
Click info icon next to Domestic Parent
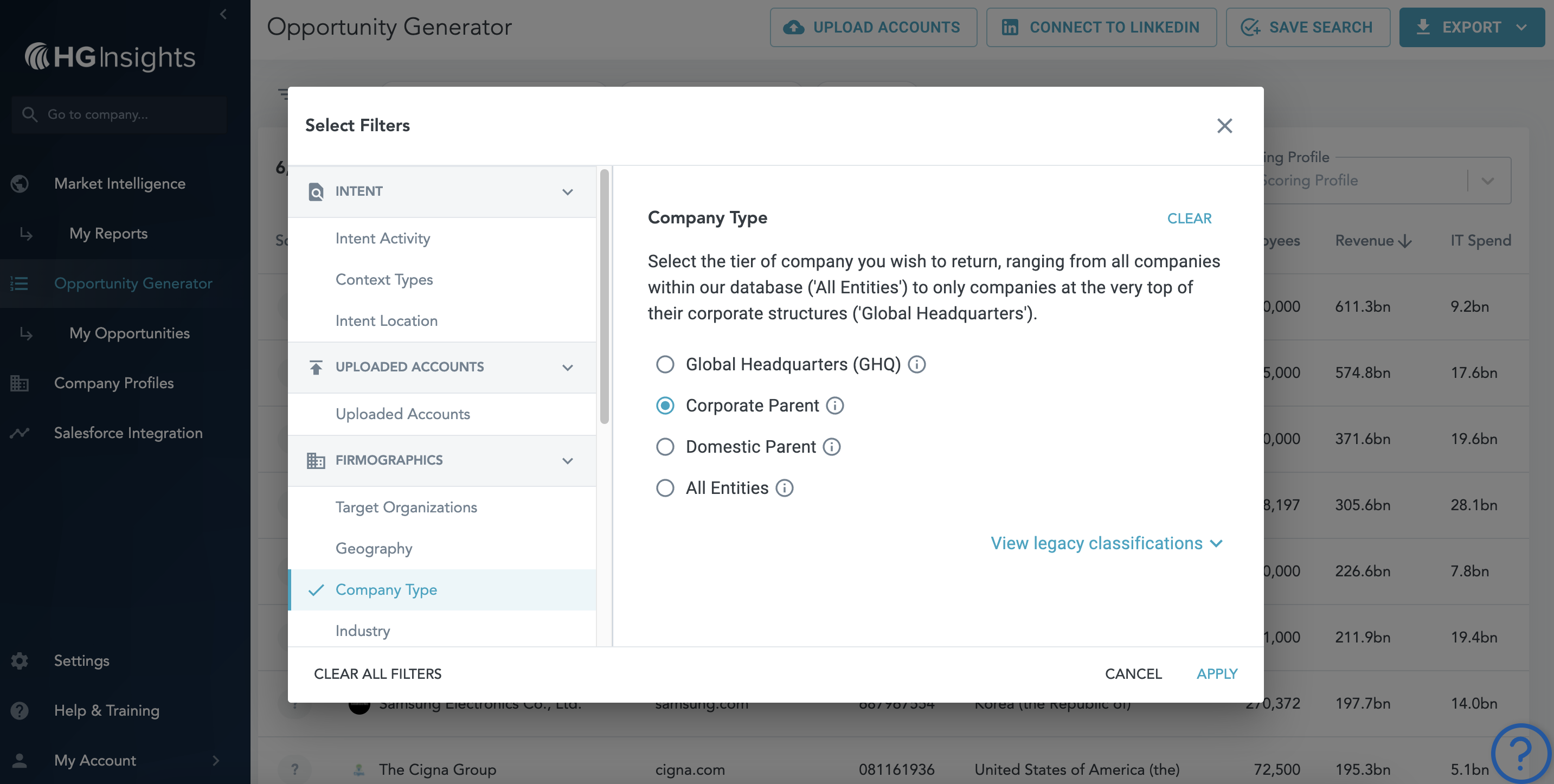832,447
